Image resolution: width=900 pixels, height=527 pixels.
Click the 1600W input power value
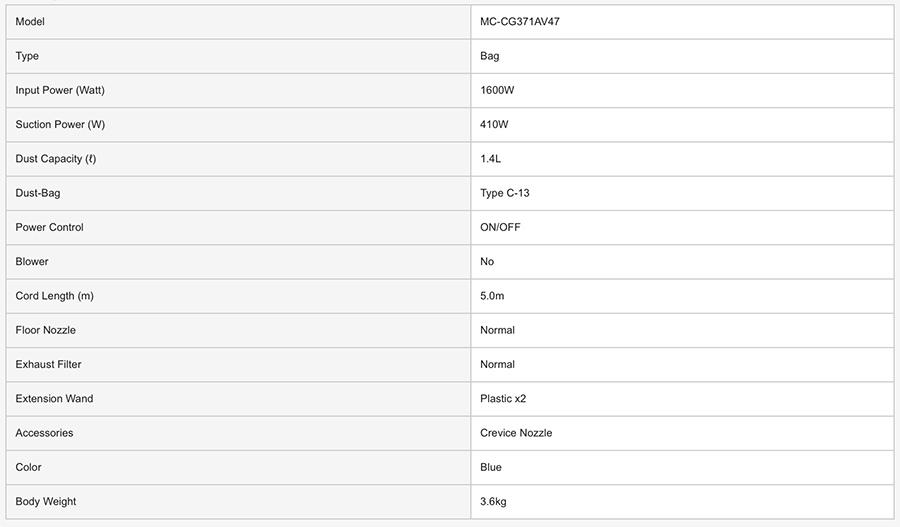[x=497, y=90]
